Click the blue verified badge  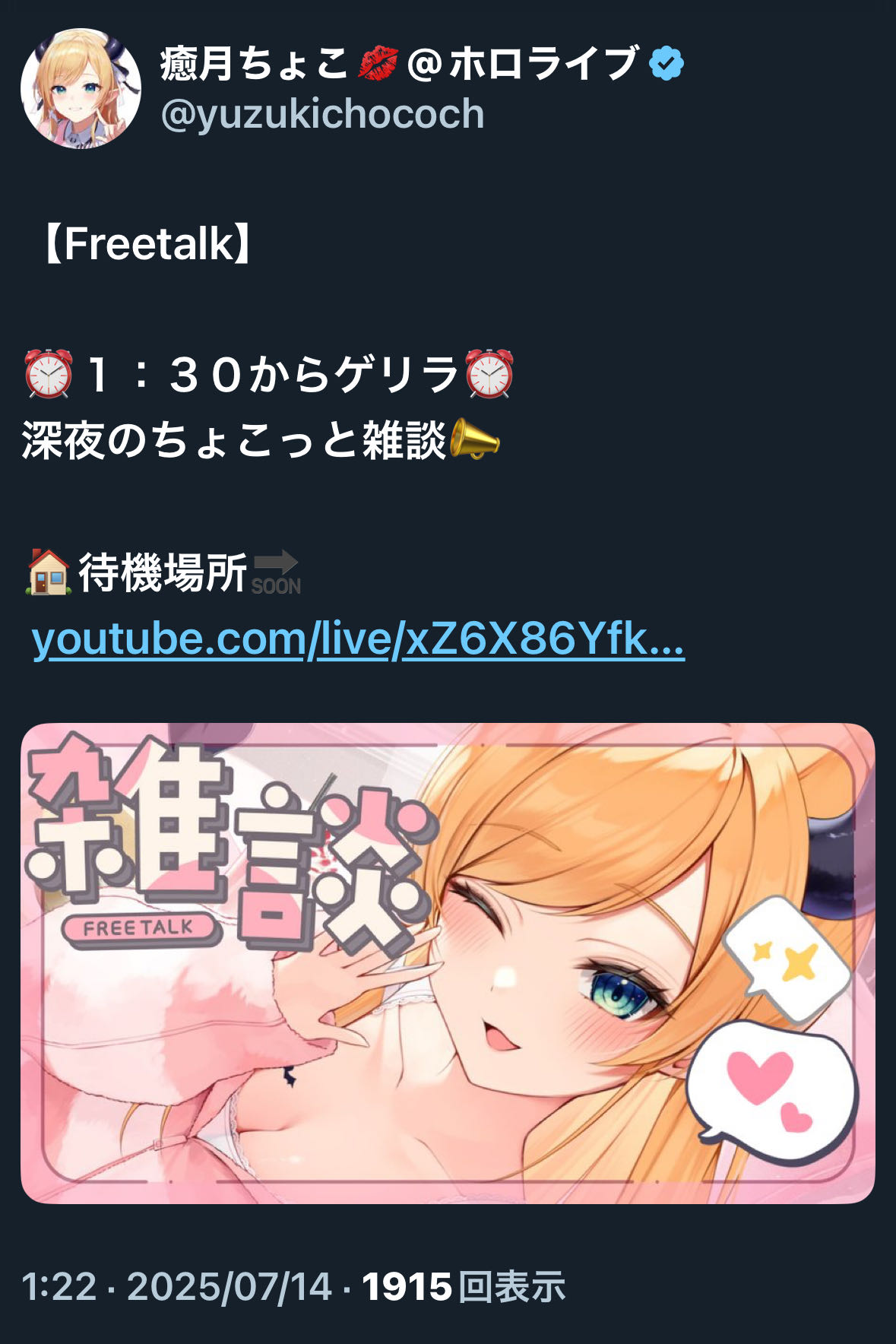pyautogui.click(x=666, y=63)
